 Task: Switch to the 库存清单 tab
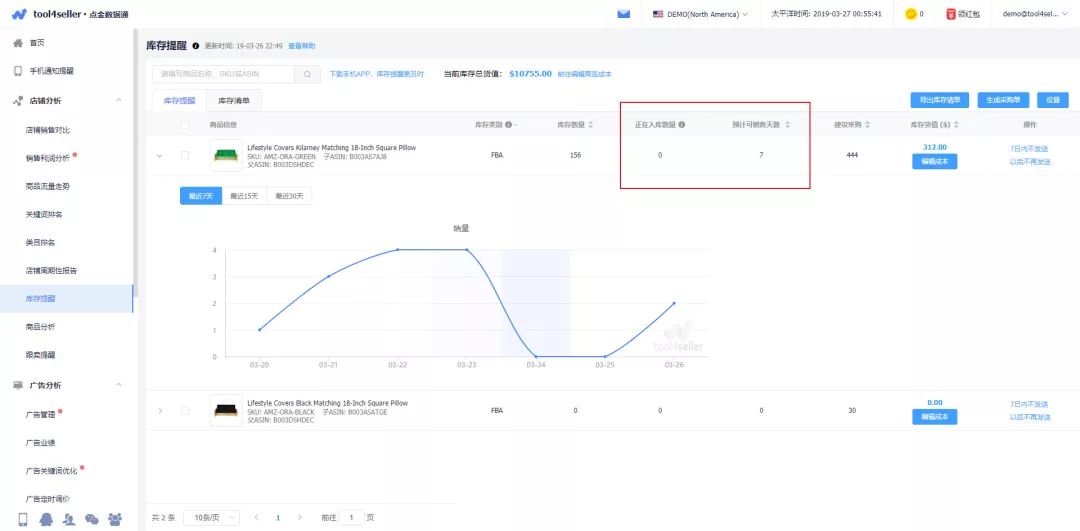pyautogui.click(x=234, y=101)
